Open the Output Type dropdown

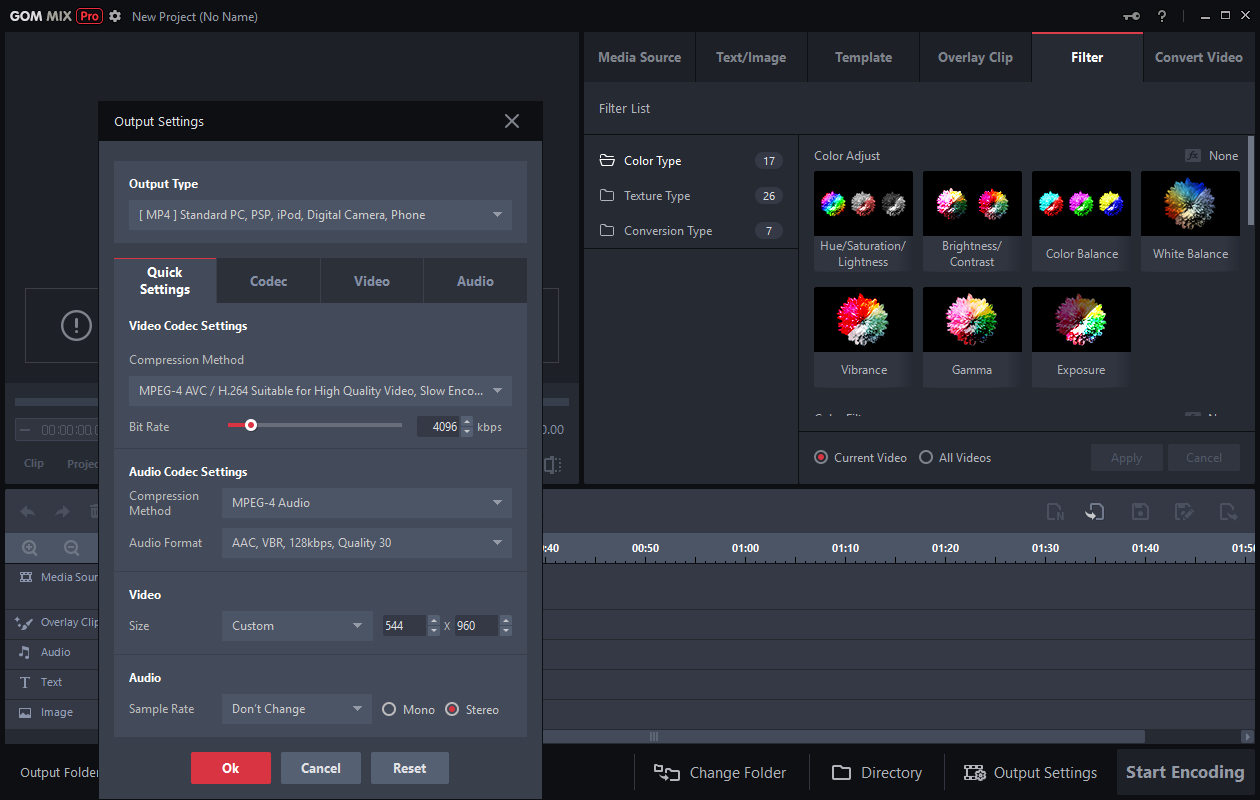(320, 215)
